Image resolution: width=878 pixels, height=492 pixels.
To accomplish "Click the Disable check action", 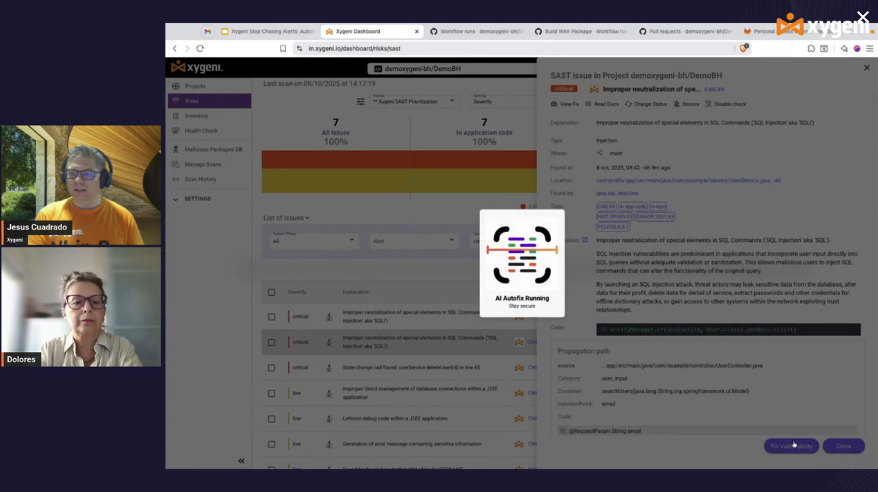I will tap(725, 104).
